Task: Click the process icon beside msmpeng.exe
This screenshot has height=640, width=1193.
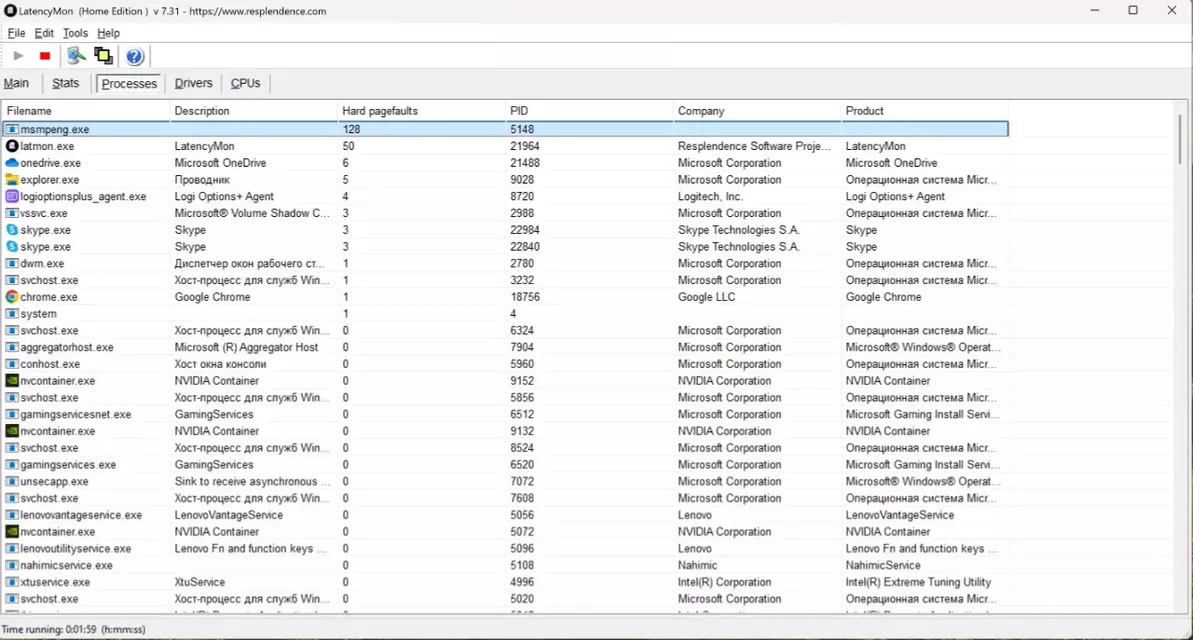Action: tap(12, 129)
